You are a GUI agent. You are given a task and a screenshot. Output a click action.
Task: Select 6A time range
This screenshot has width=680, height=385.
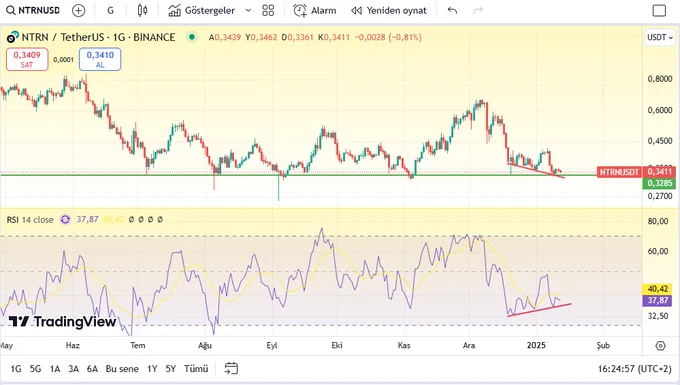(x=92, y=369)
